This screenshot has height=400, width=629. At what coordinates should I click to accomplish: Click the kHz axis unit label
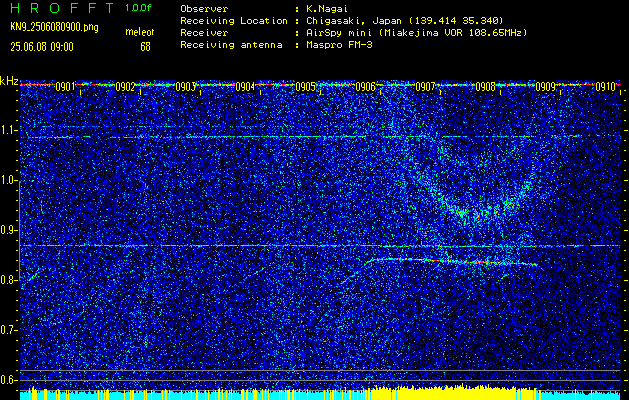9,81
